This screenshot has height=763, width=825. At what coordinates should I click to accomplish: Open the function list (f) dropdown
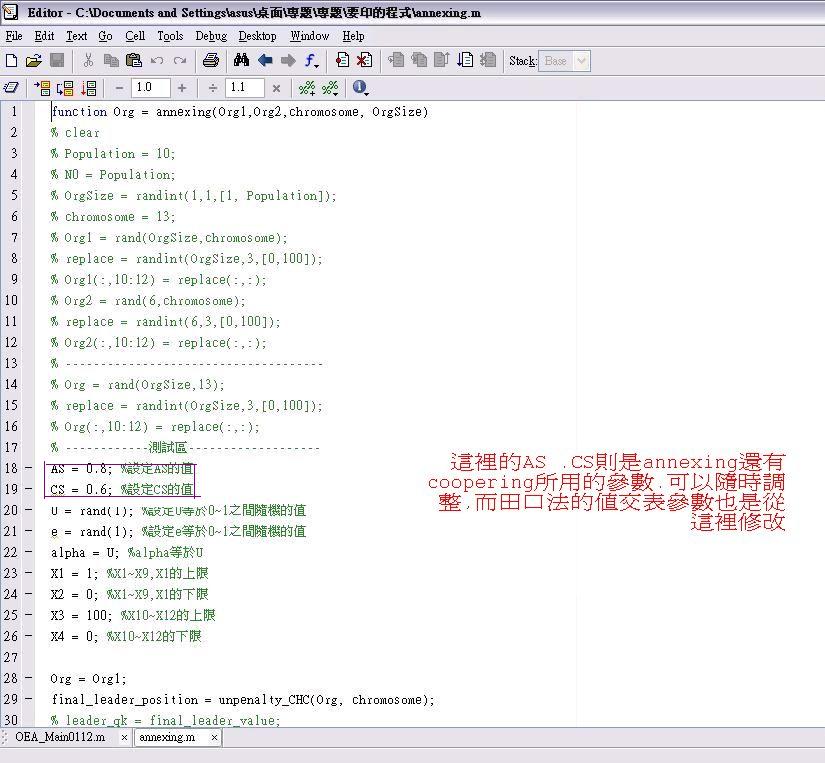[312, 61]
